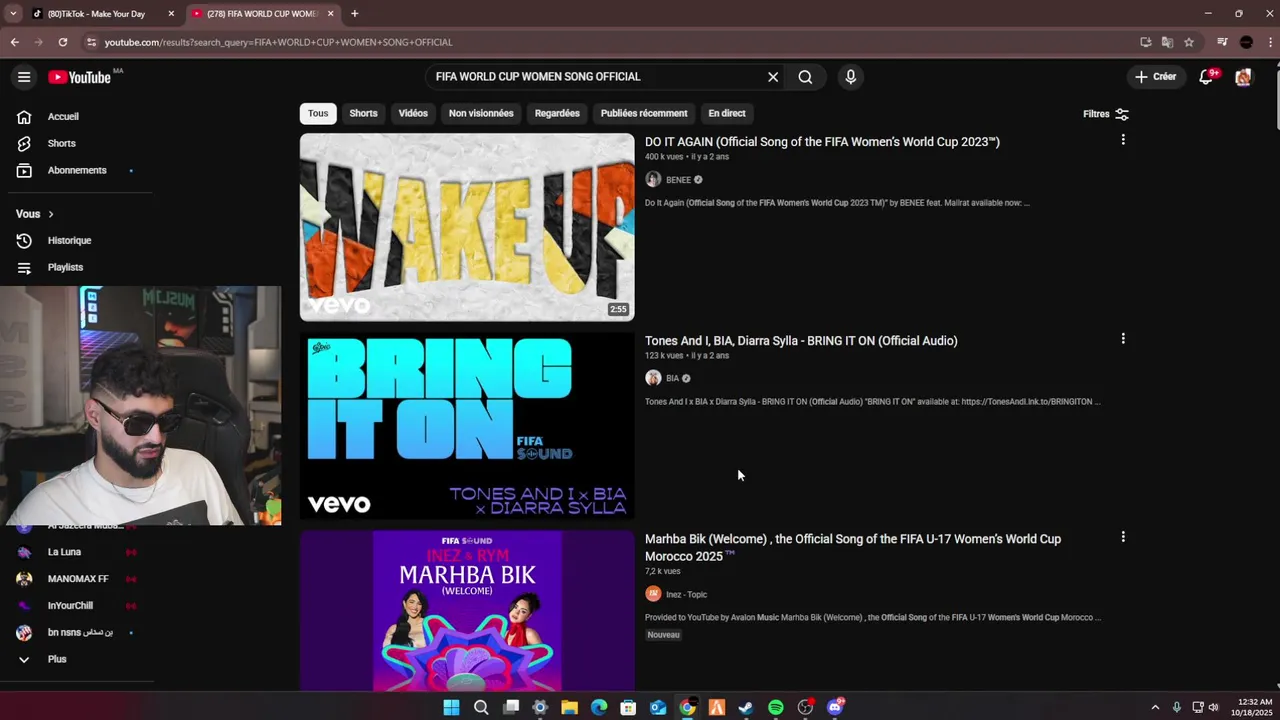
Task: Open Steam from the taskbar
Action: point(746,708)
